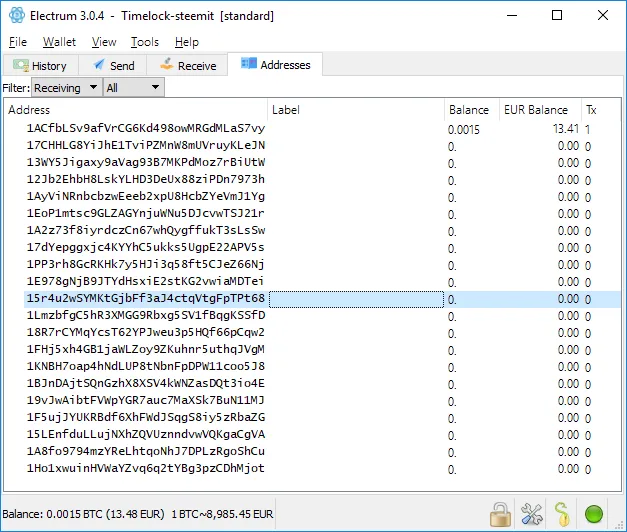
Task: Select address 19vJwAibtFVWpYGR7auc7MaXSk7BuN11MJ
Action: pos(146,400)
